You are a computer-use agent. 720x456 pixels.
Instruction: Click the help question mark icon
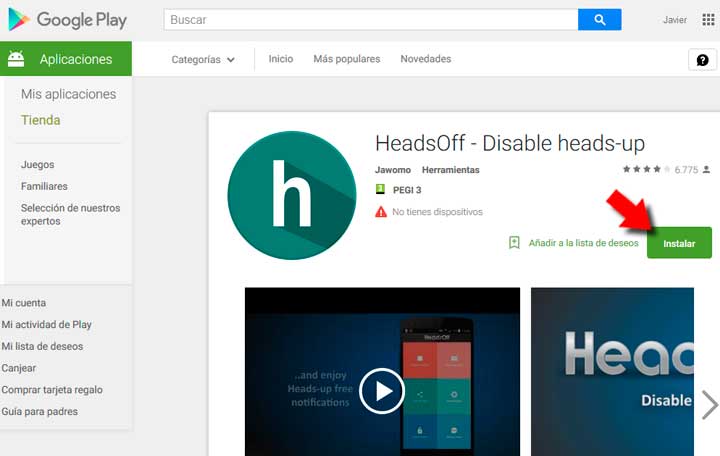click(x=703, y=60)
